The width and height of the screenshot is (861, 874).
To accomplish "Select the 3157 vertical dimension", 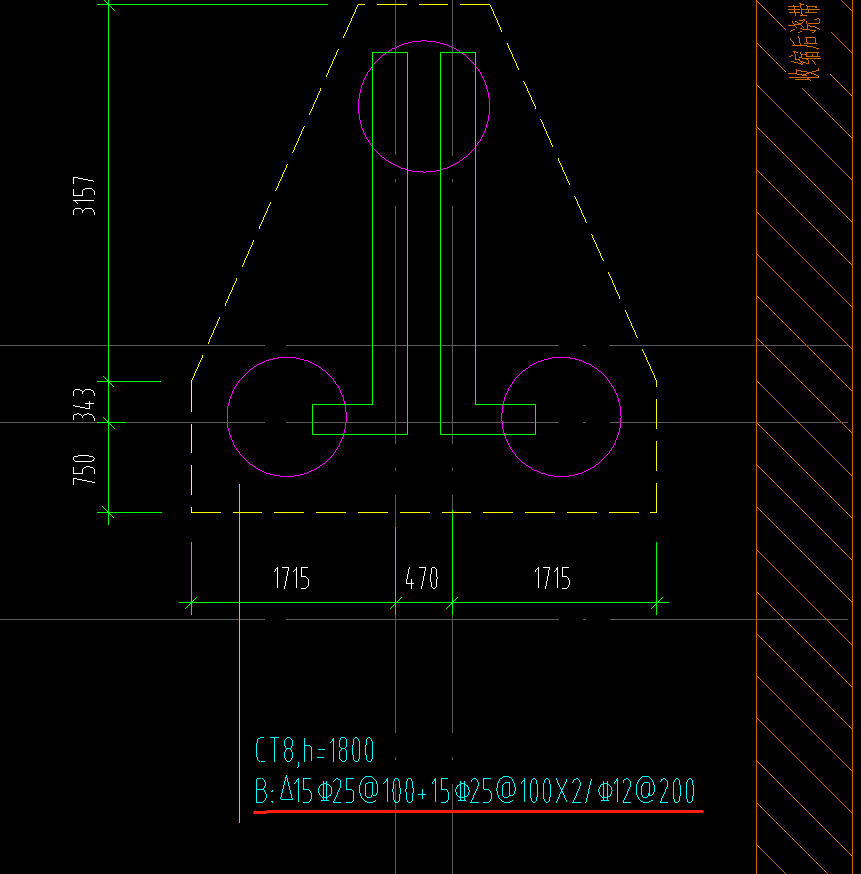I will [84, 196].
